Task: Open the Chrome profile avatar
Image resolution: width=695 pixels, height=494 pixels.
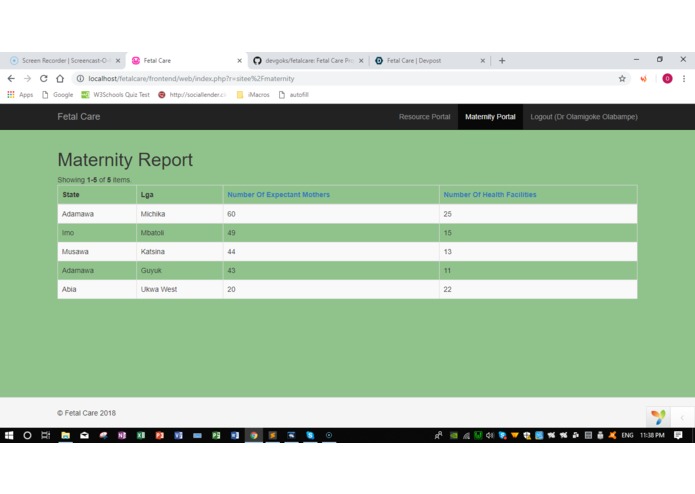Action: point(667,78)
